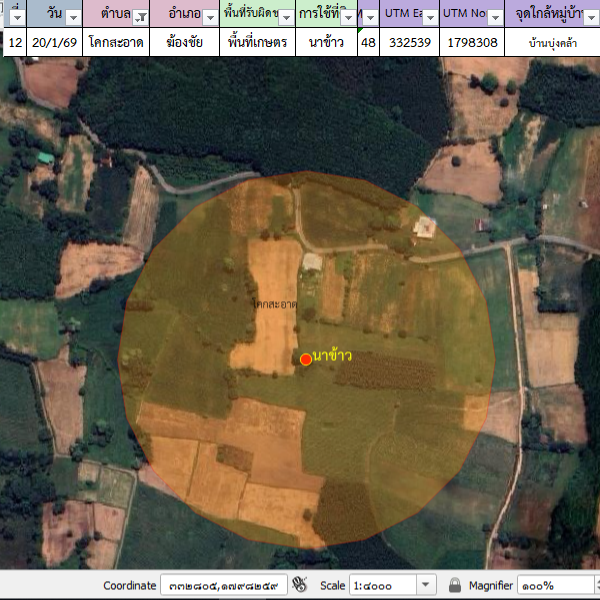Expand the จุดใกล้หมู่บ้าน filter dropdown
This screenshot has height=600, width=600.
tap(591, 17)
